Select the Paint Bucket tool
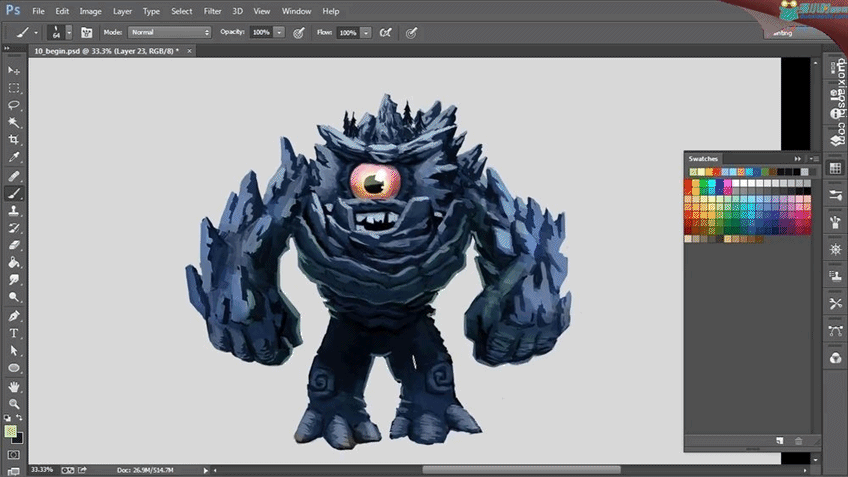Image resolution: width=848 pixels, height=477 pixels. point(14,262)
